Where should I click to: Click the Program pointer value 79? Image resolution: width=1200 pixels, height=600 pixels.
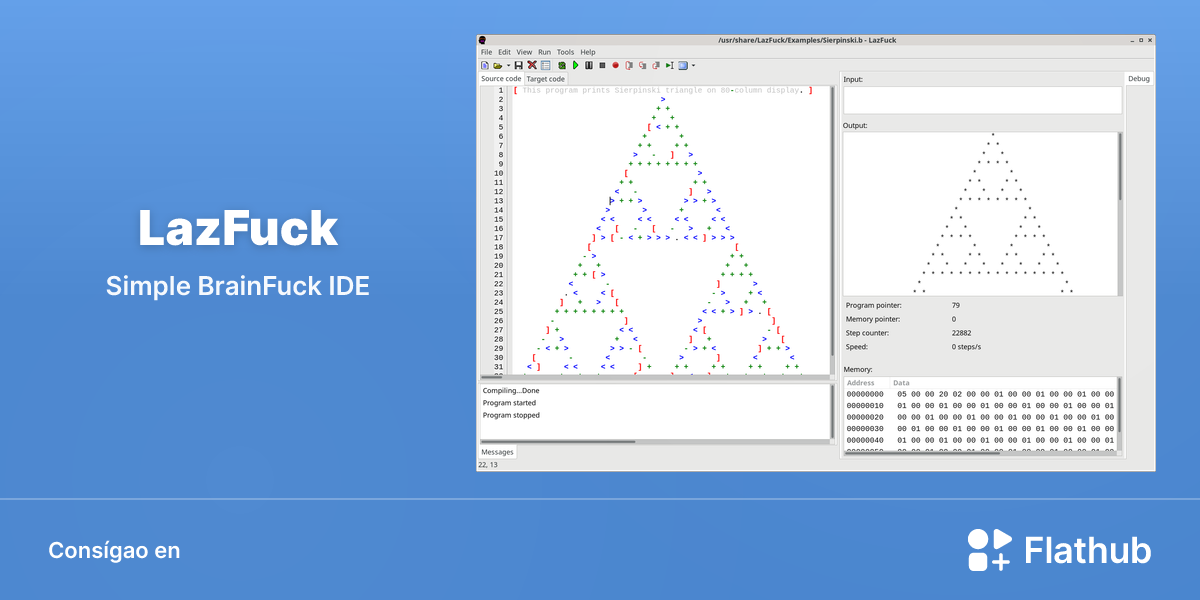point(956,305)
